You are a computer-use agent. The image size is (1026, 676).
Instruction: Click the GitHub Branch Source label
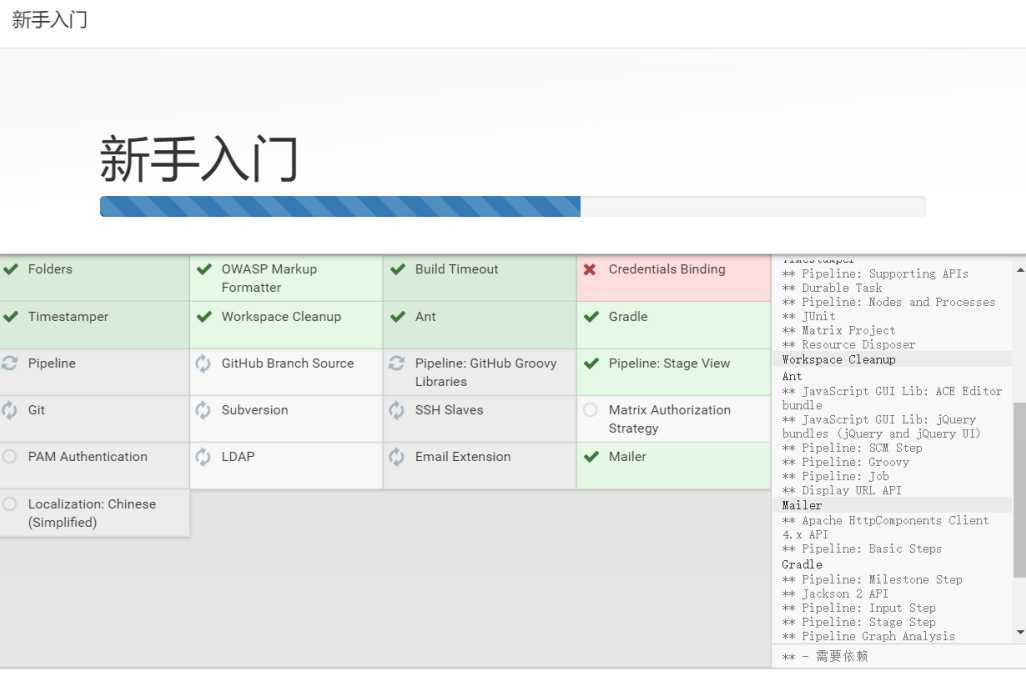[287, 363]
